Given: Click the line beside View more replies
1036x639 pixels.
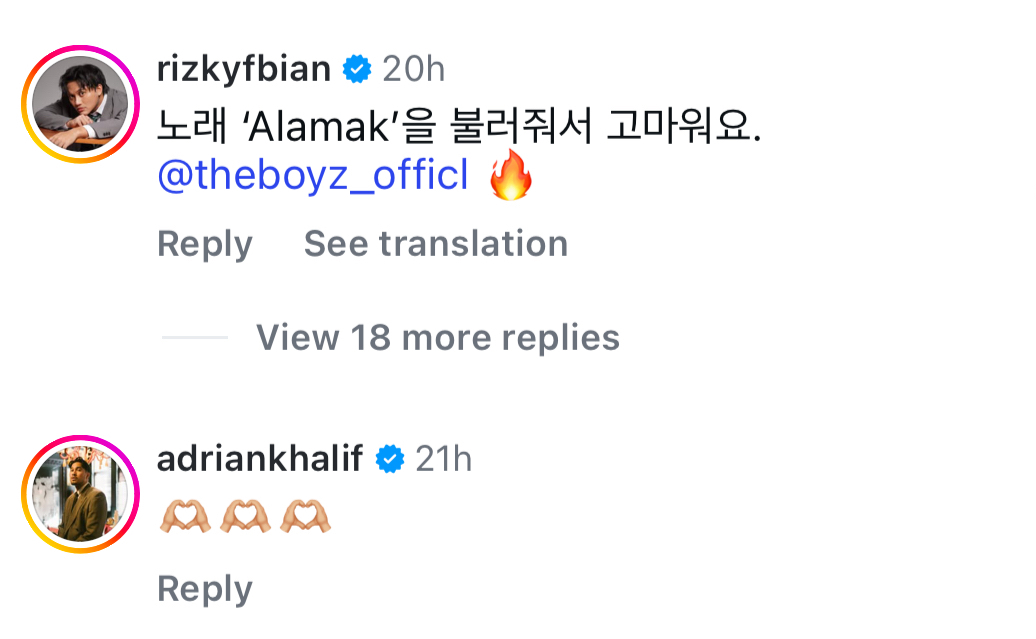Looking at the screenshot, I should (195, 338).
